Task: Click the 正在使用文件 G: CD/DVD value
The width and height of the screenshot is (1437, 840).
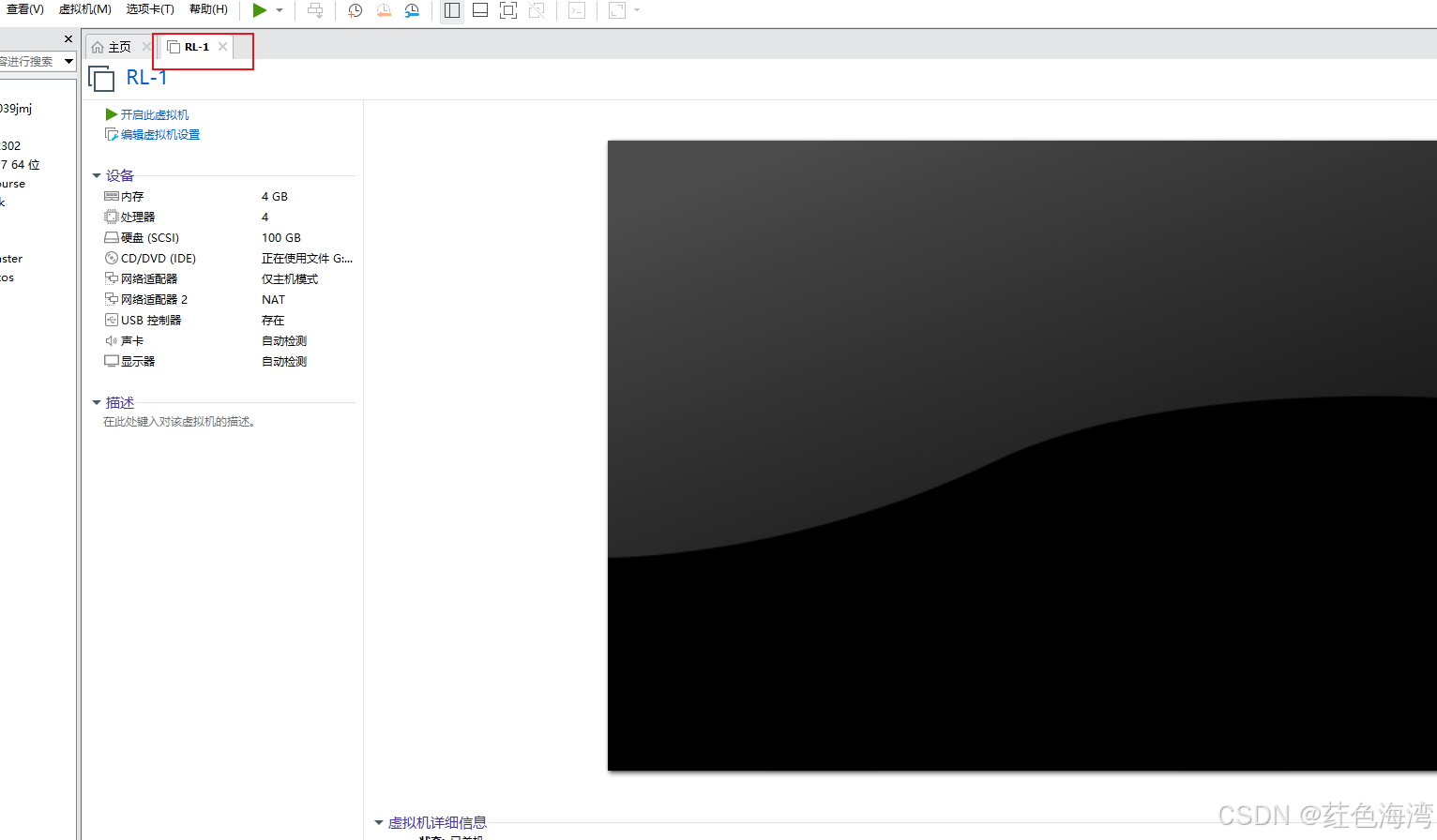Action: click(x=307, y=259)
